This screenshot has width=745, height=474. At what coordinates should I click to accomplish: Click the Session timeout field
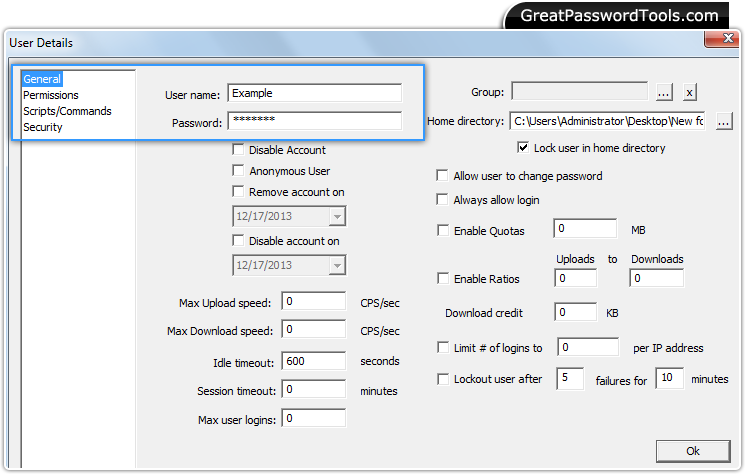pyautogui.click(x=314, y=389)
